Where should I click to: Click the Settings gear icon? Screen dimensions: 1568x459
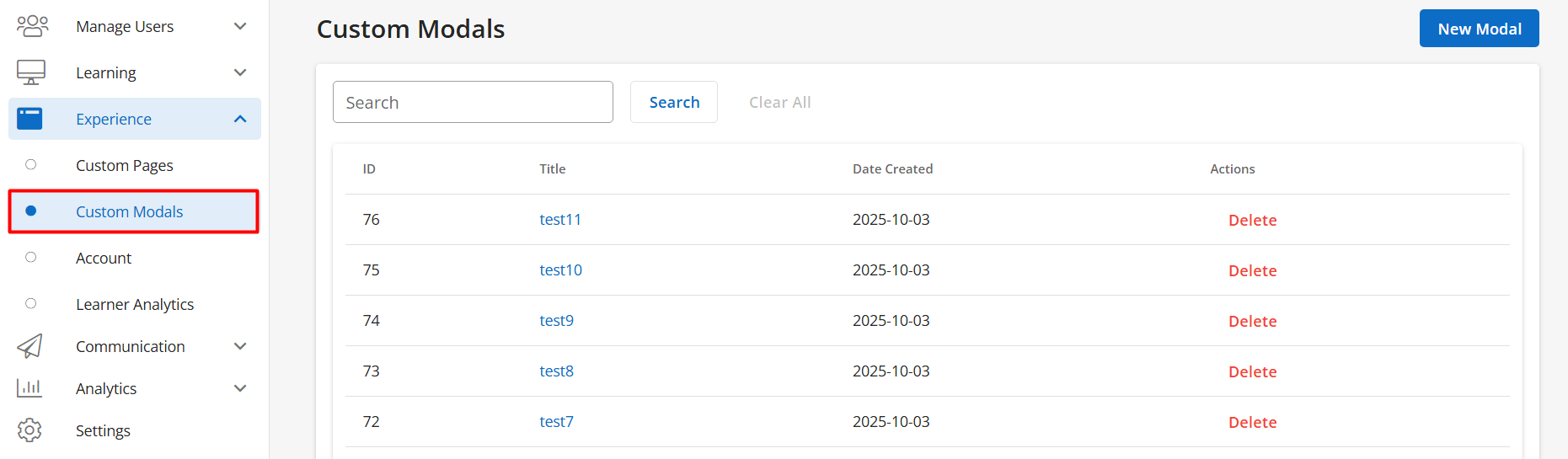point(29,430)
